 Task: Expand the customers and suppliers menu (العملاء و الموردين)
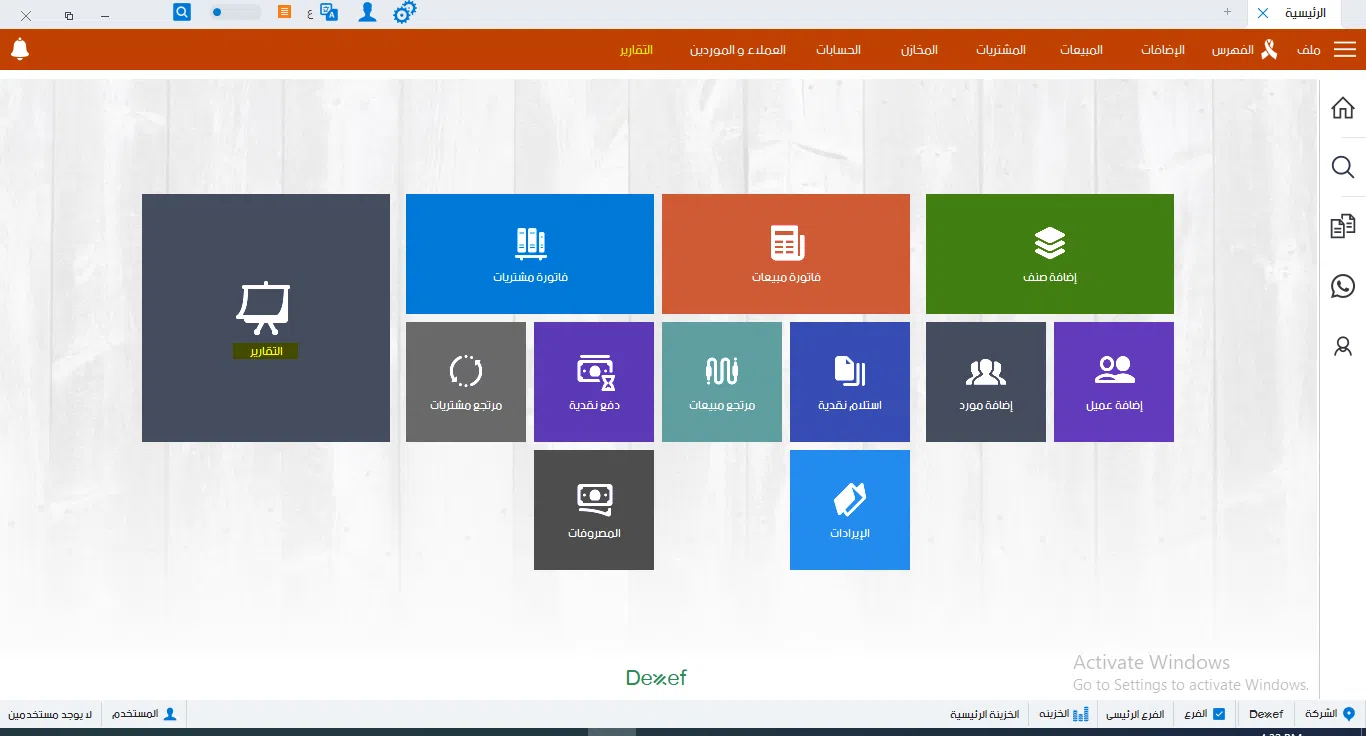click(x=737, y=50)
